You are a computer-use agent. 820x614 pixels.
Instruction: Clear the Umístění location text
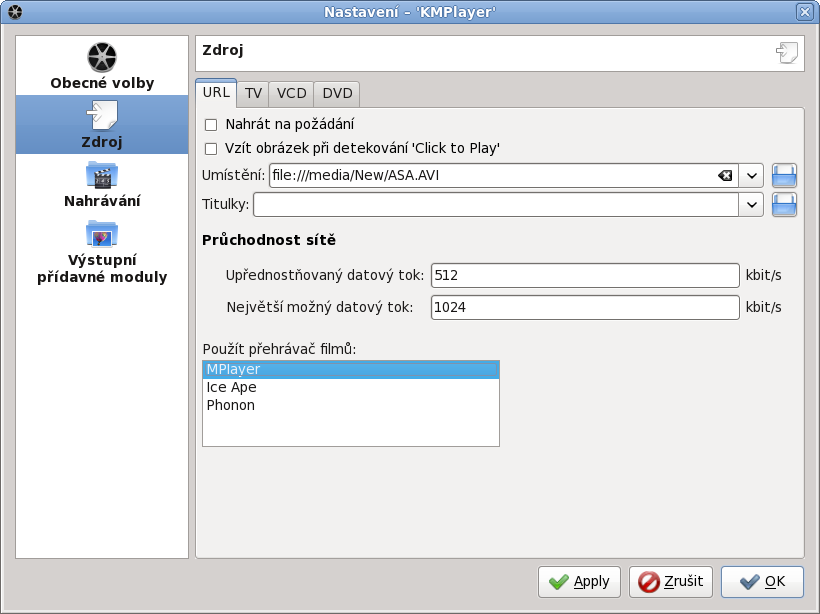coord(725,176)
